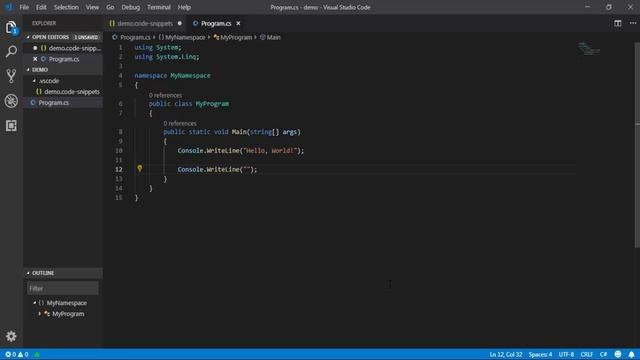Click CRLF line ending selector
The height and width of the screenshot is (360, 640).
587,354
